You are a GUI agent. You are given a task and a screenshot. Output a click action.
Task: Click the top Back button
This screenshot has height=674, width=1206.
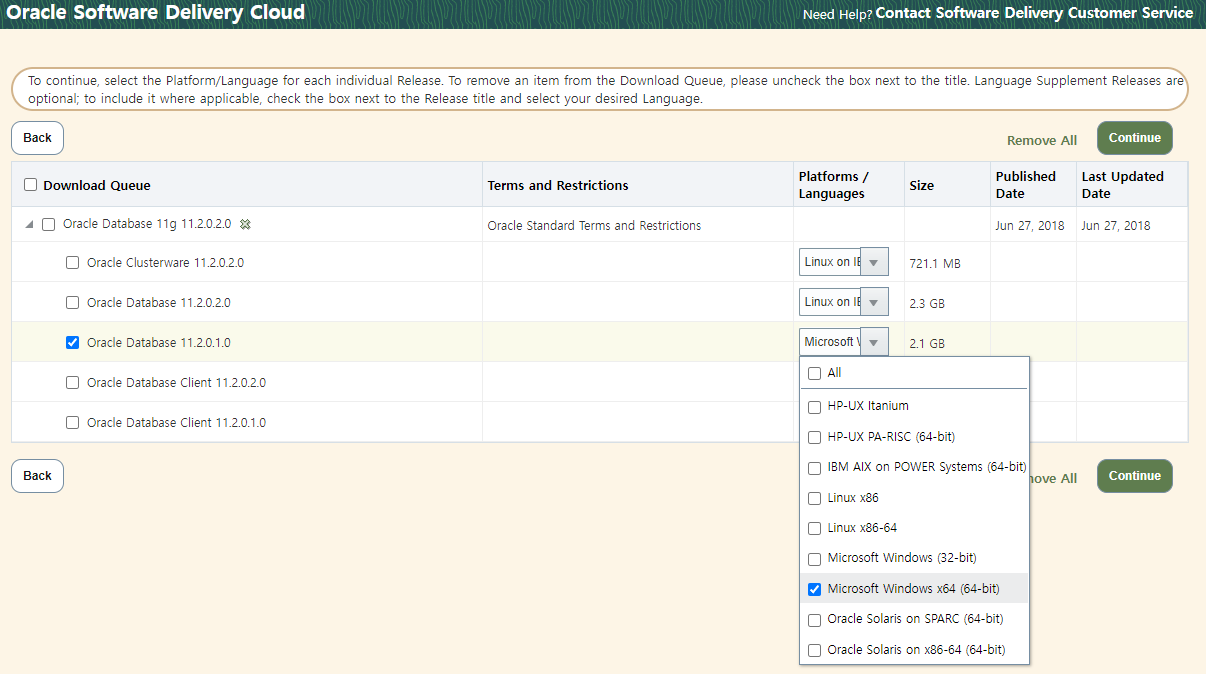[37, 138]
